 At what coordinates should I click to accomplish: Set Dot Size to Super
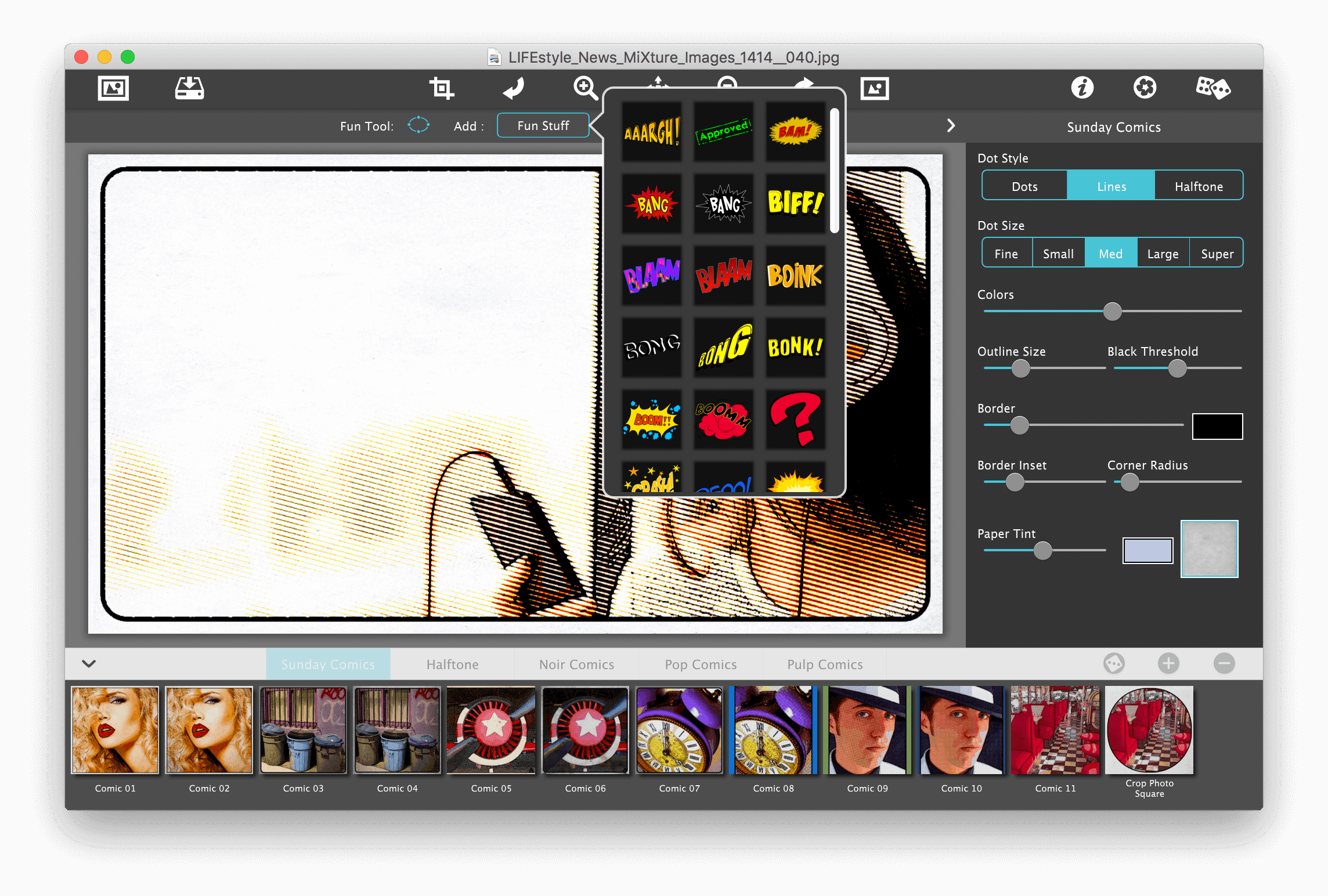coord(1217,253)
